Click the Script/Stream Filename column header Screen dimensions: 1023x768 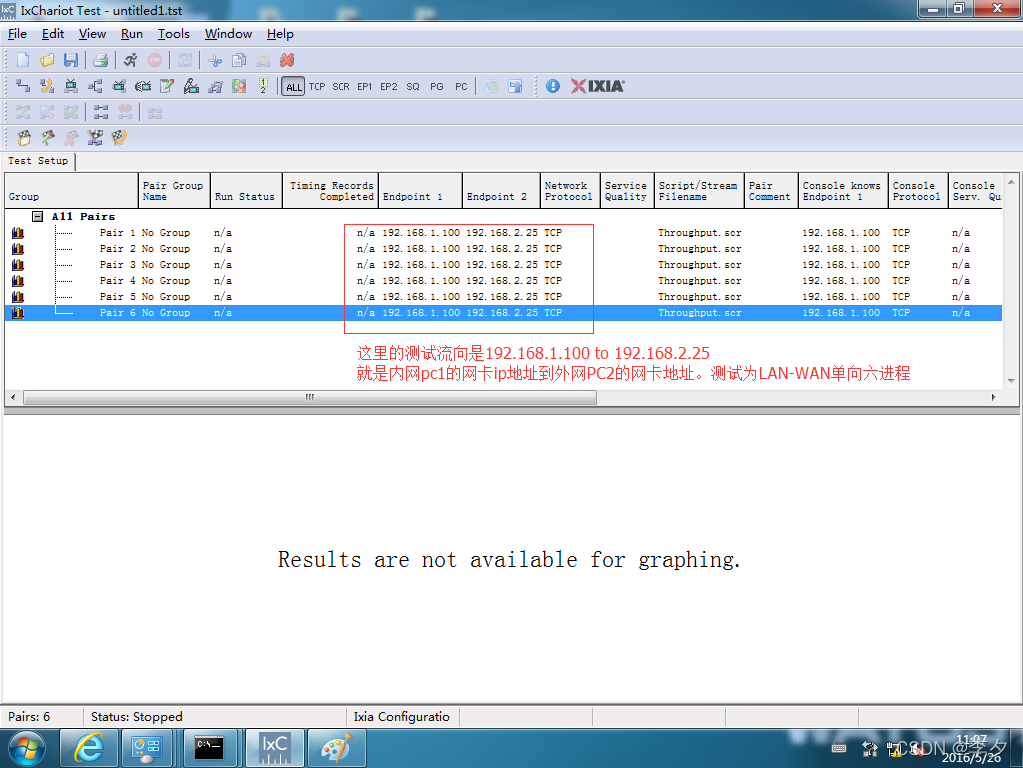point(699,191)
